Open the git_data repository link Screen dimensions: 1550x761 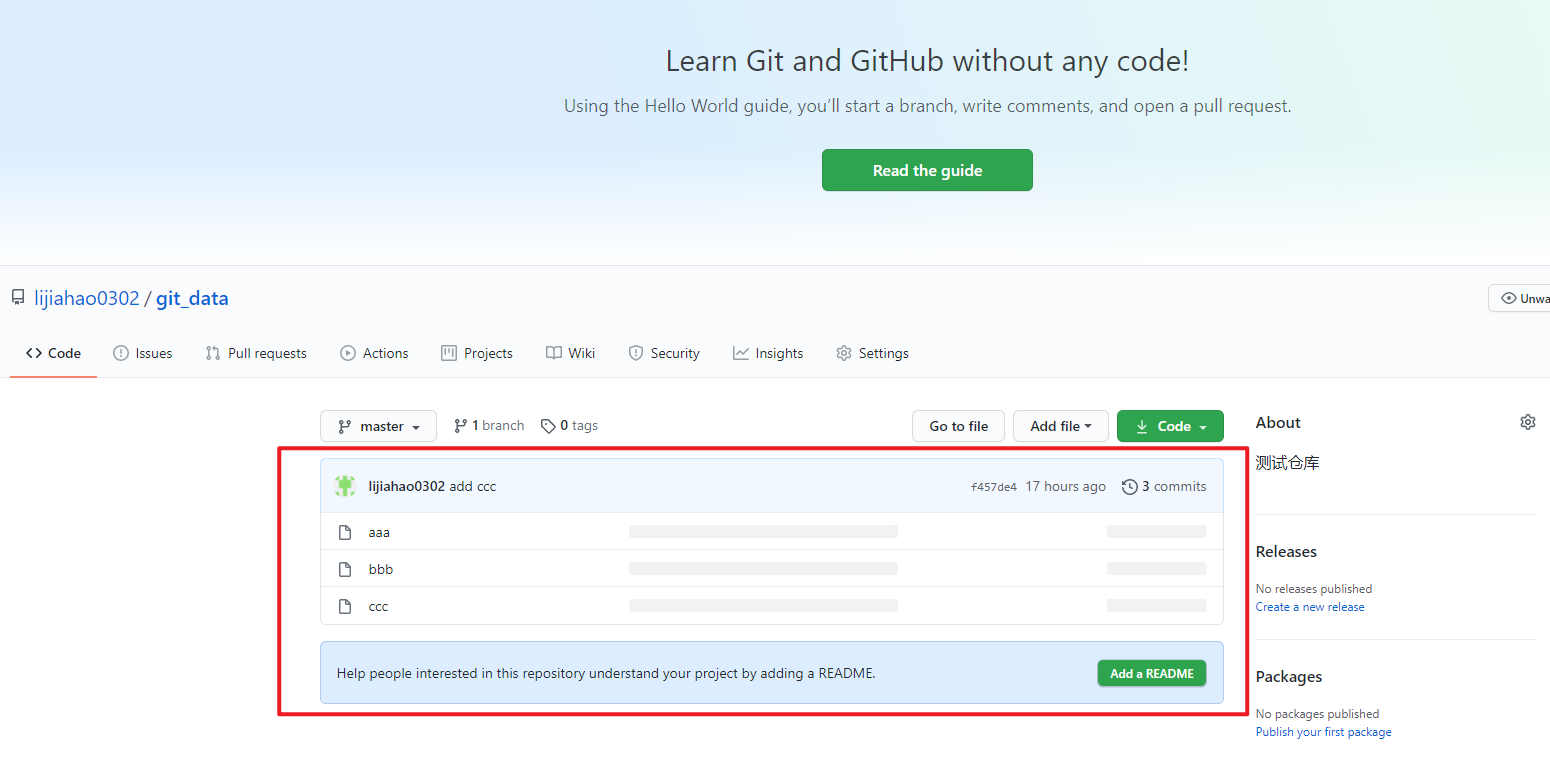(x=192, y=298)
